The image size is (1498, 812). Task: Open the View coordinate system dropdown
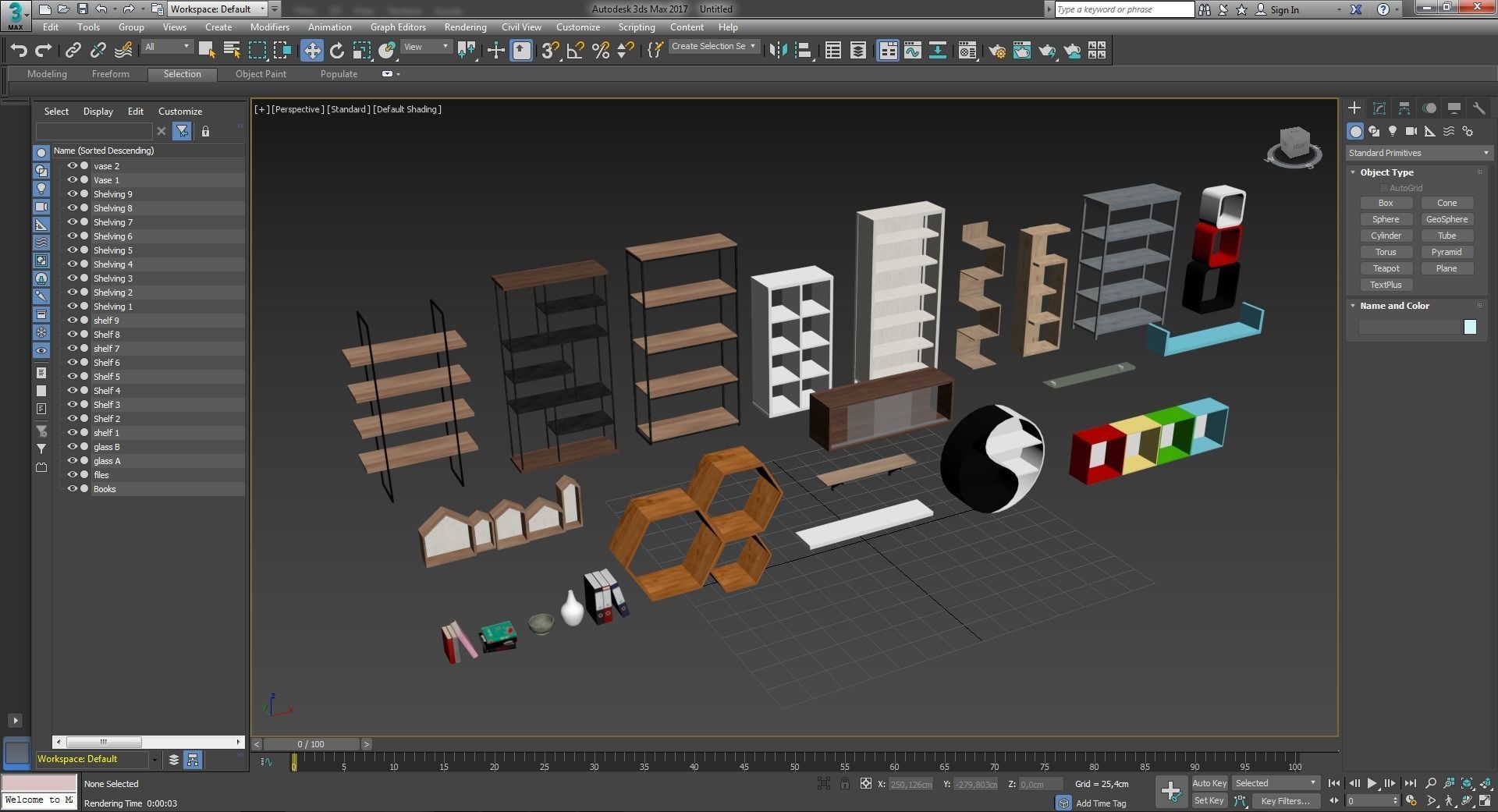[426, 47]
